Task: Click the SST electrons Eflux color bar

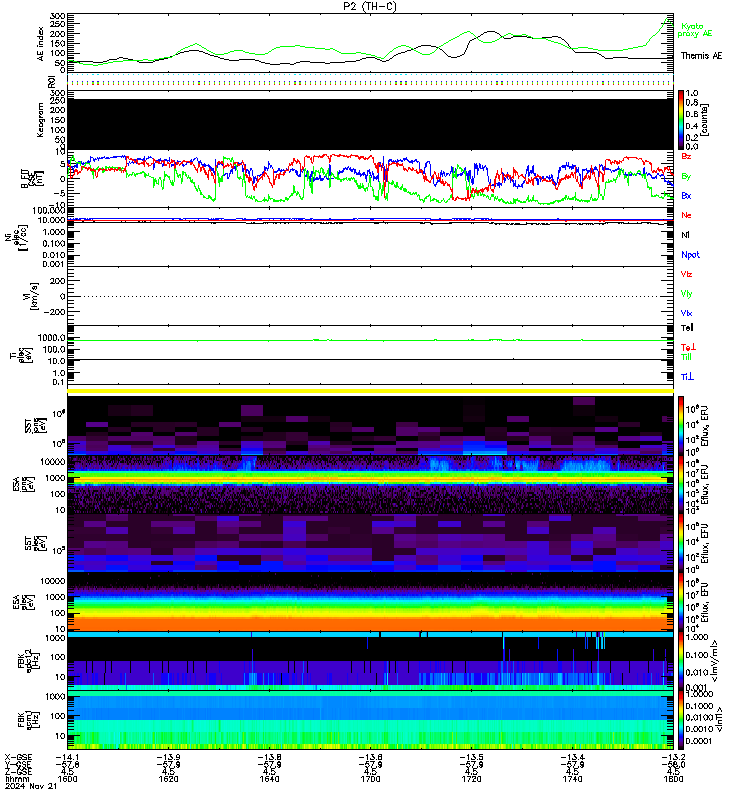Action: 681,543
